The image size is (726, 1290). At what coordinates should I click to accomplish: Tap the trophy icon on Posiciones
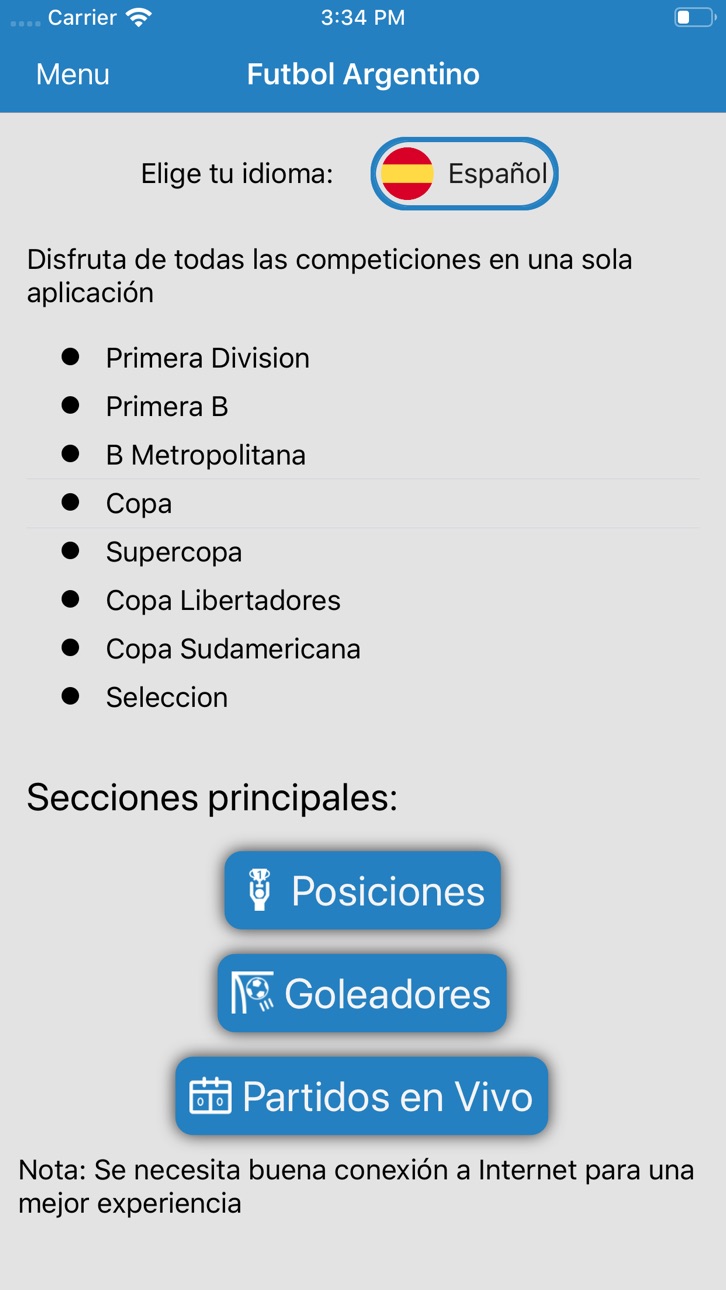tap(260, 890)
